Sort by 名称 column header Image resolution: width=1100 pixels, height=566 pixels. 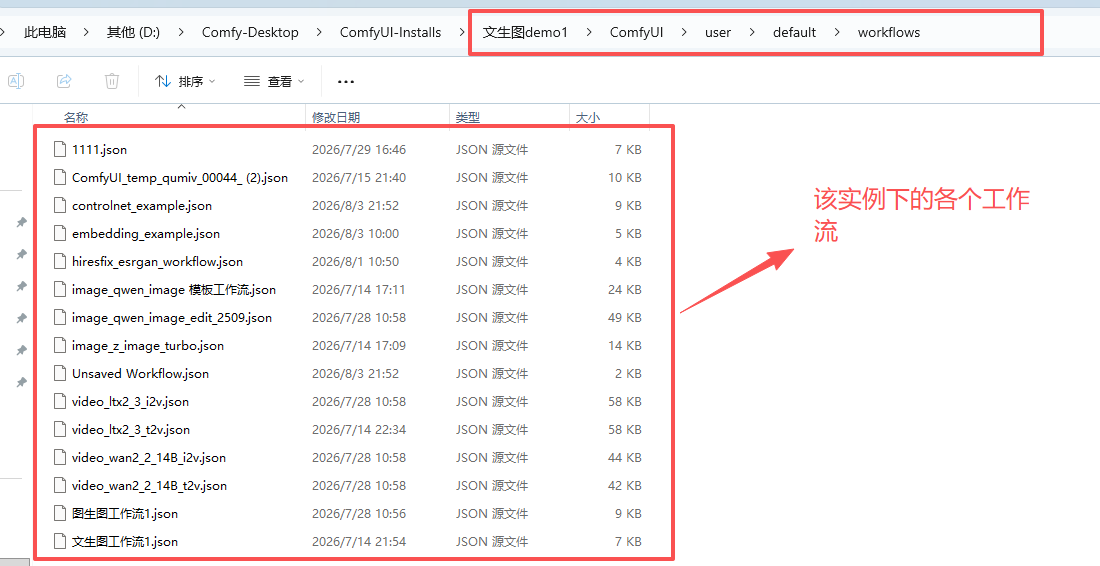pos(76,118)
